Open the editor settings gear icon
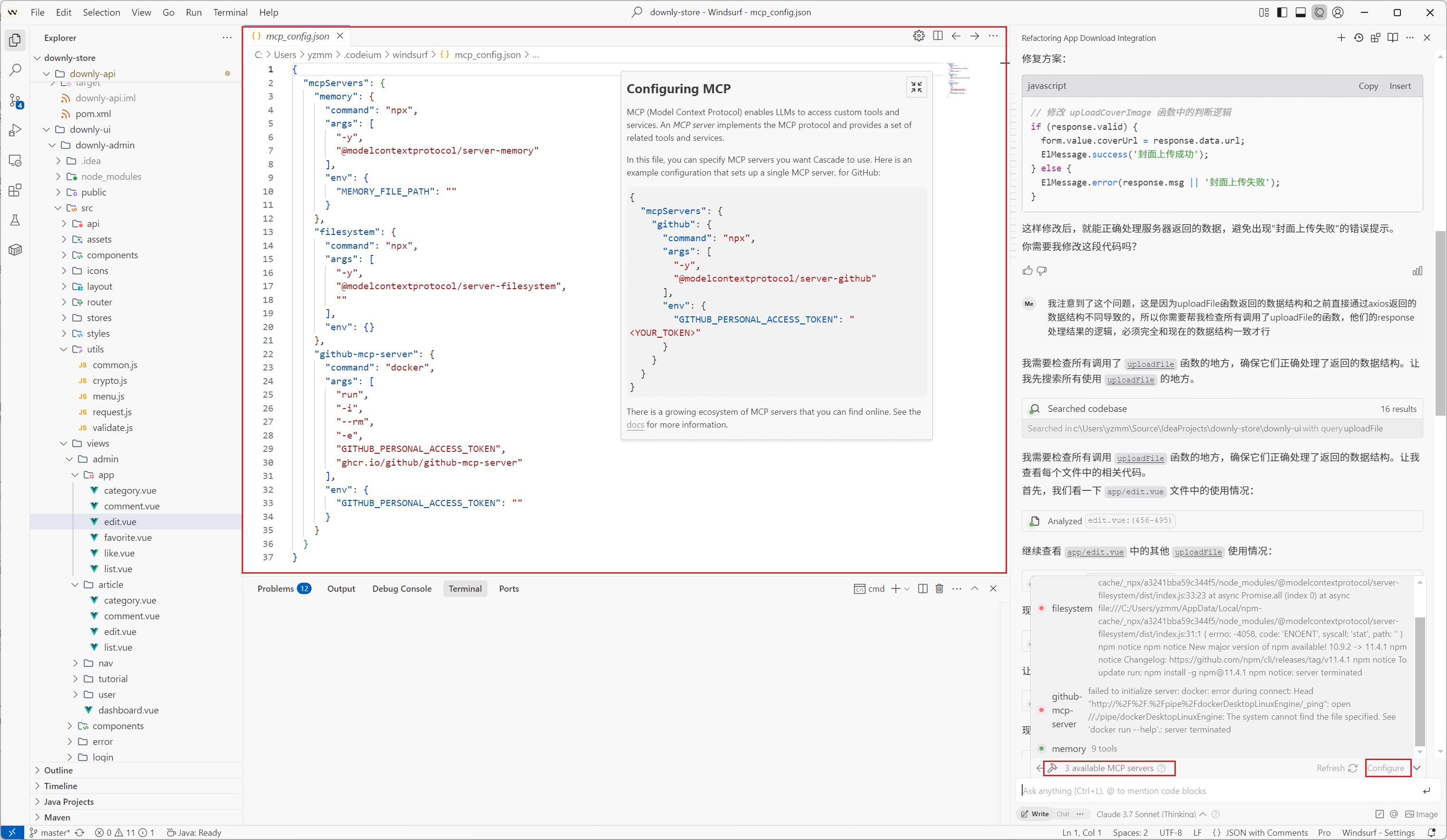1447x840 pixels. [x=919, y=36]
